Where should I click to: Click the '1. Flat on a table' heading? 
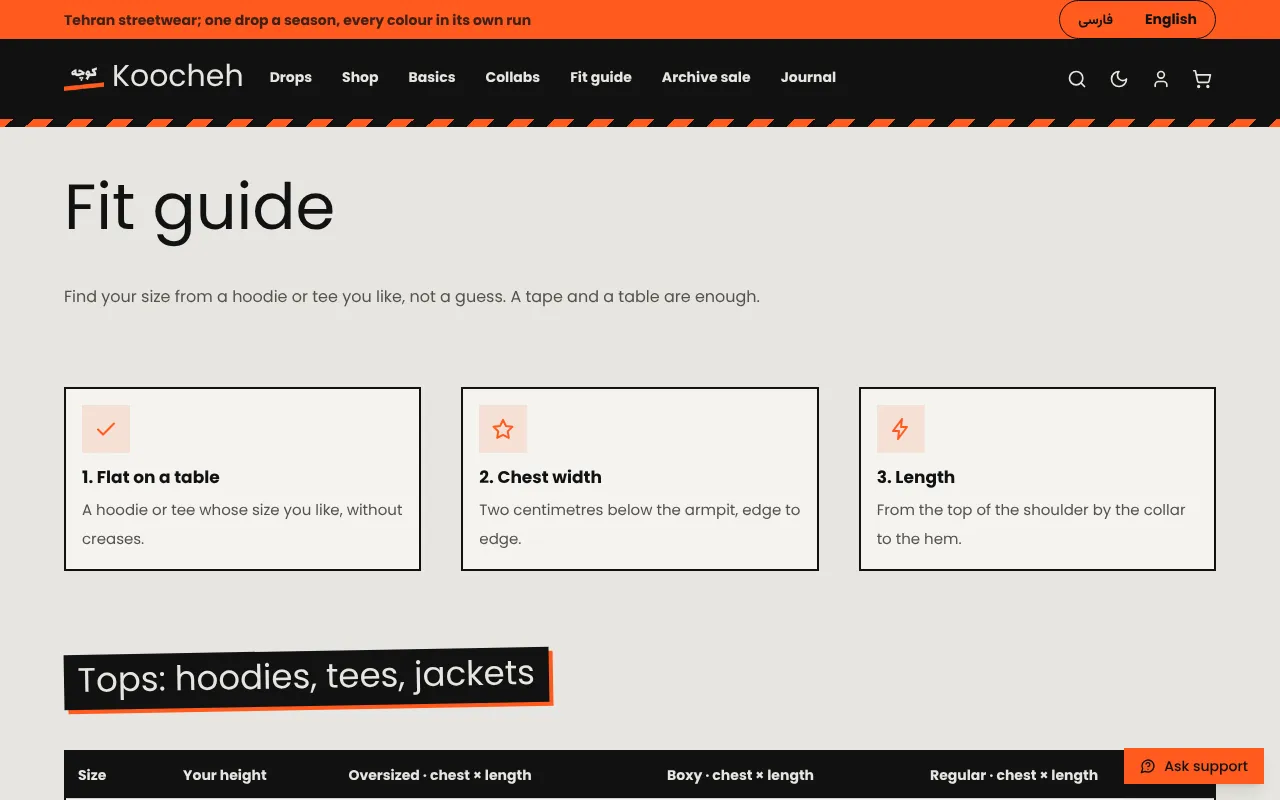coord(151,477)
